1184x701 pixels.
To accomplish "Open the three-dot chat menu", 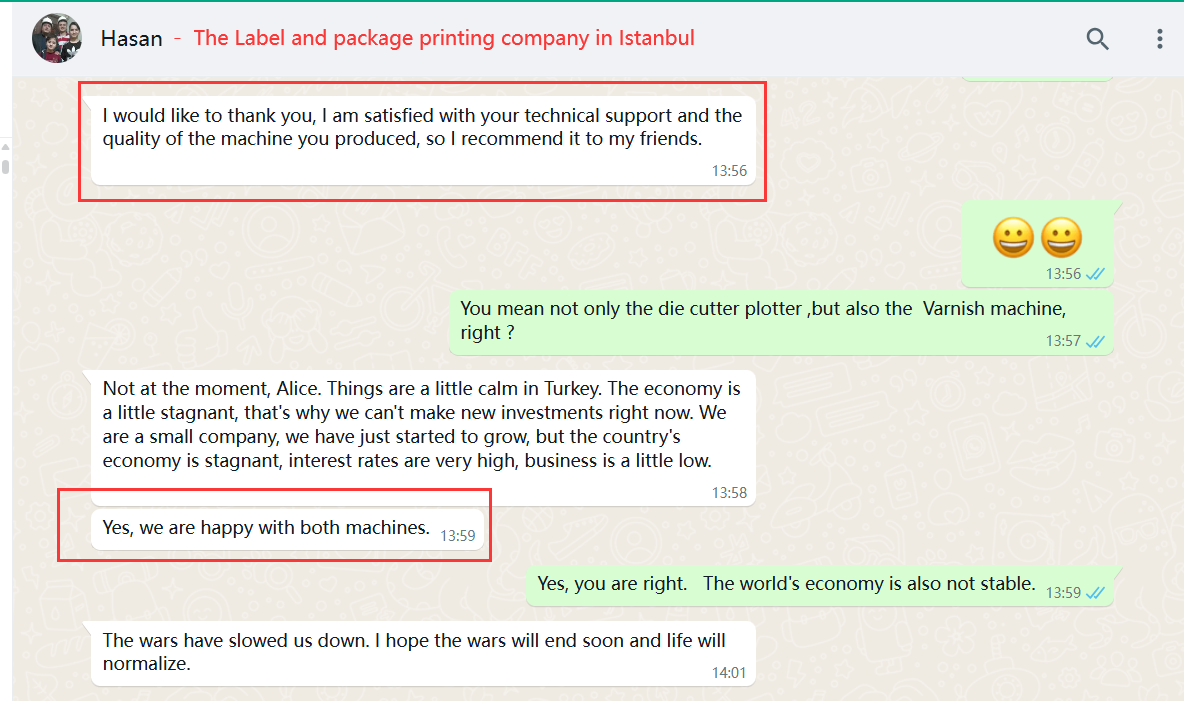I will click(x=1159, y=39).
